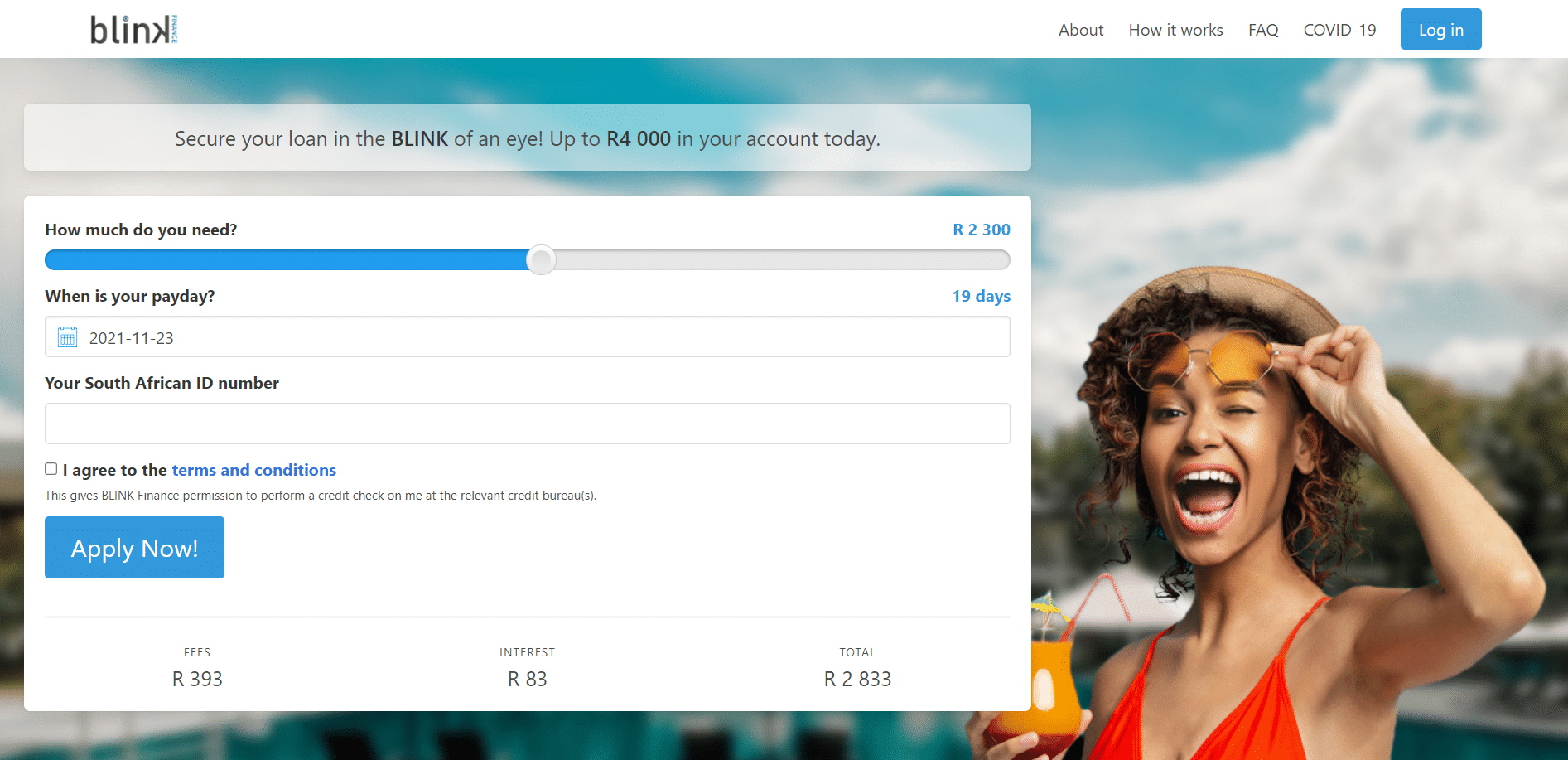
Task: Focus the South African ID number input
Action: coord(528,424)
